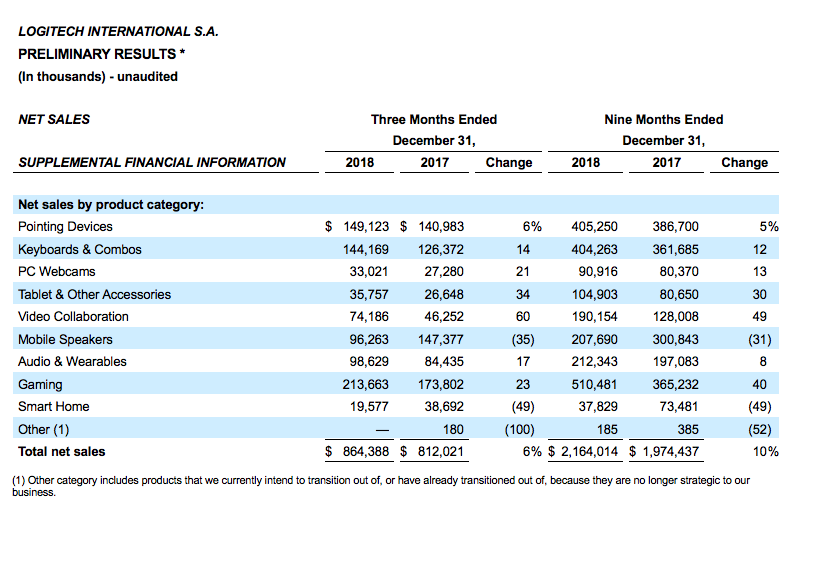Screen dimensions: 824x563
Task: Click Smart Home value 38,692
Action: 444,407
